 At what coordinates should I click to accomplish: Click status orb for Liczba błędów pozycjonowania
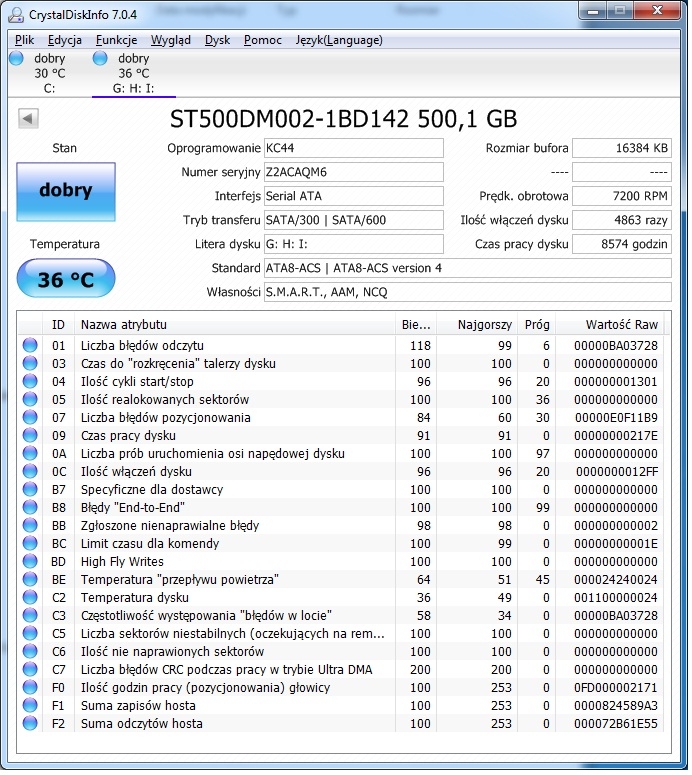30,417
